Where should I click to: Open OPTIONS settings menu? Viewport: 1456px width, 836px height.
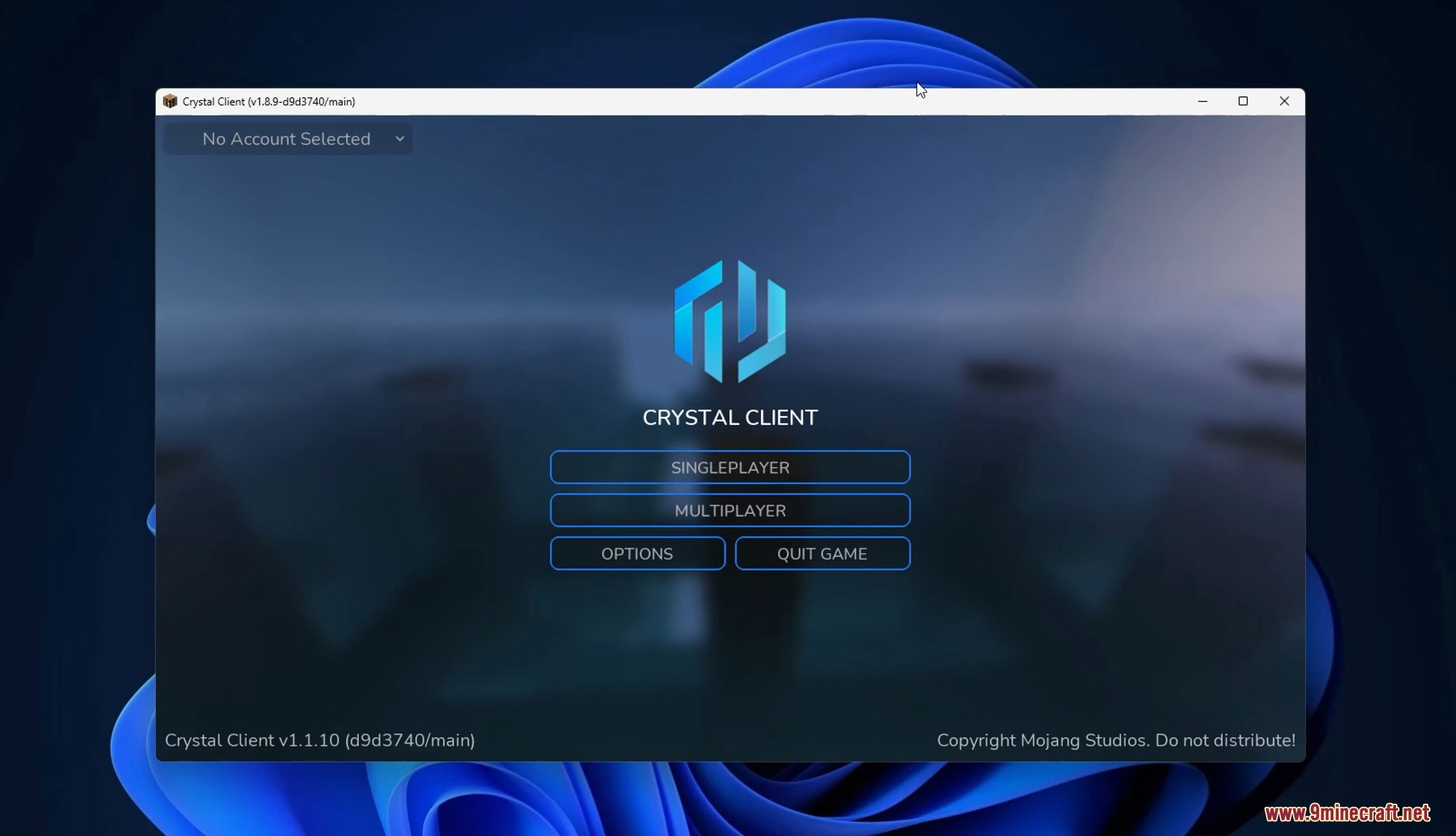[x=637, y=553]
